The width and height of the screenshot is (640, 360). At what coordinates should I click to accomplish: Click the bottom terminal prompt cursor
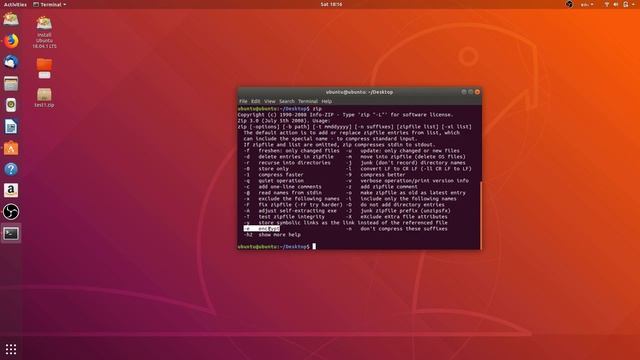click(x=314, y=247)
